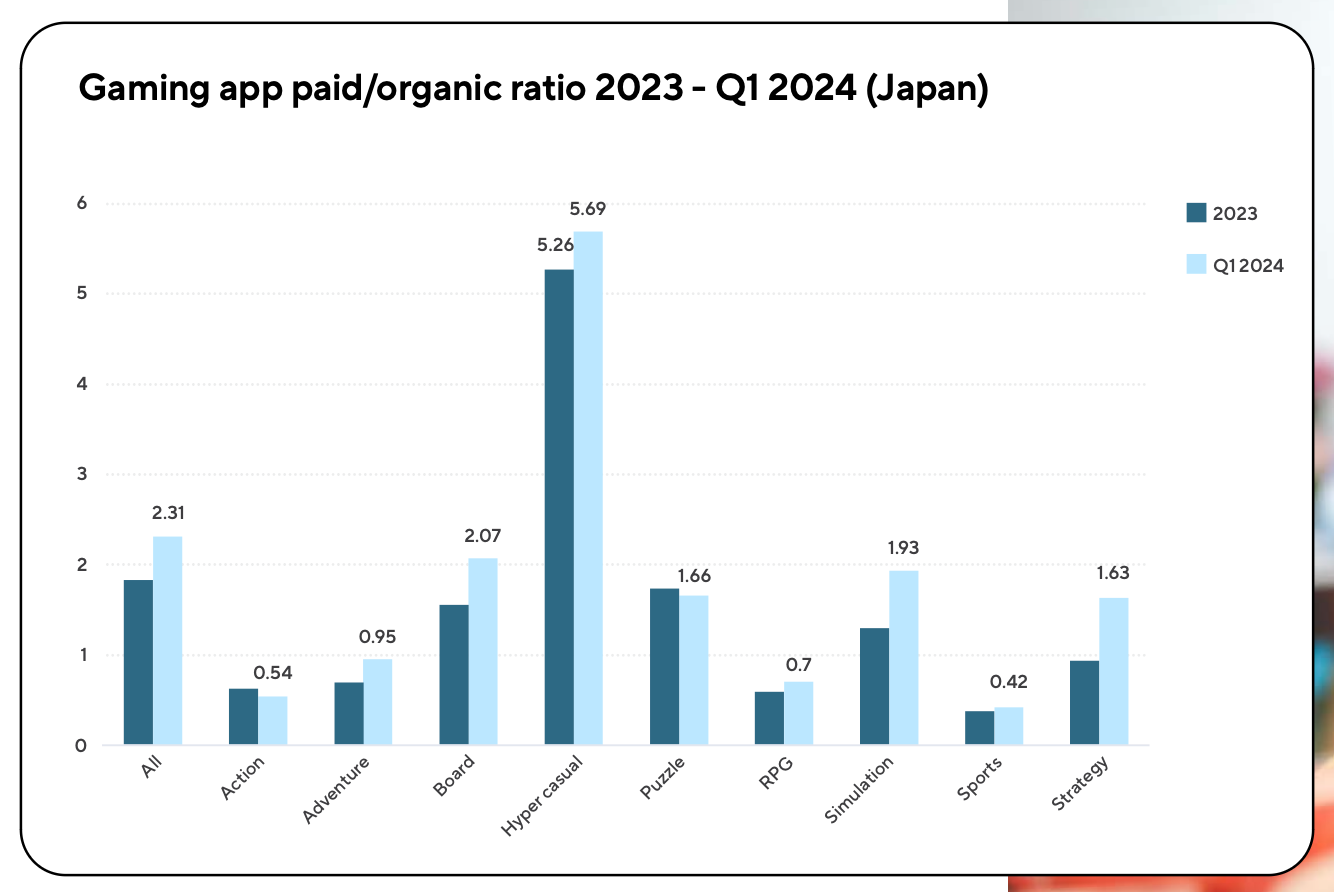Select the Board Q1 2024 bar
Image resolution: width=1334 pixels, height=892 pixels.
[483, 651]
